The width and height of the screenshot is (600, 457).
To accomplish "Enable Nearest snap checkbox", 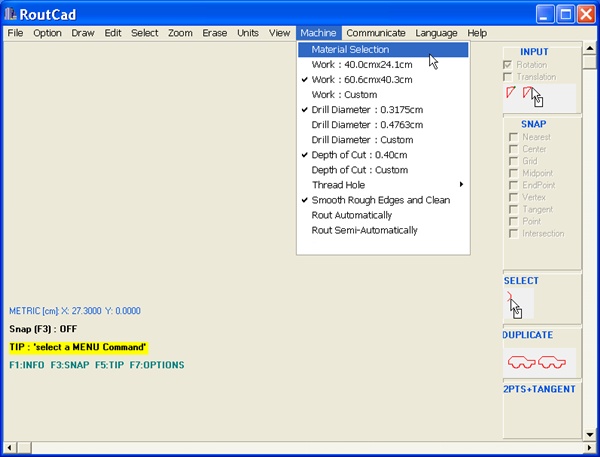I will pyautogui.click(x=514, y=137).
